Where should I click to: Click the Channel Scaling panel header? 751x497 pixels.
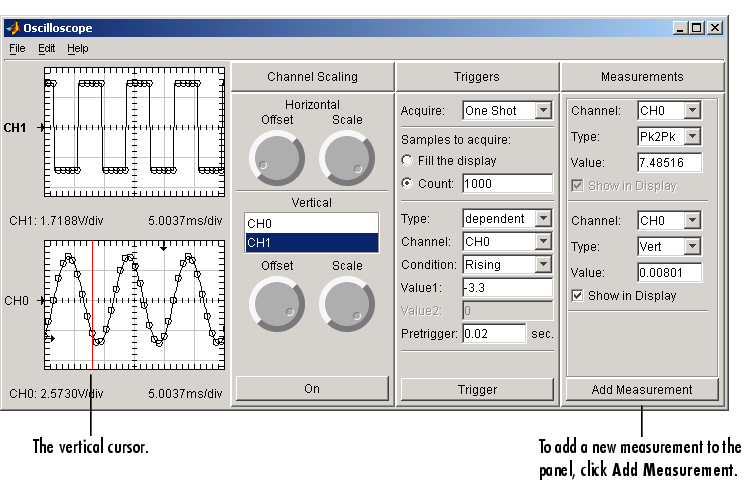pos(312,77)
